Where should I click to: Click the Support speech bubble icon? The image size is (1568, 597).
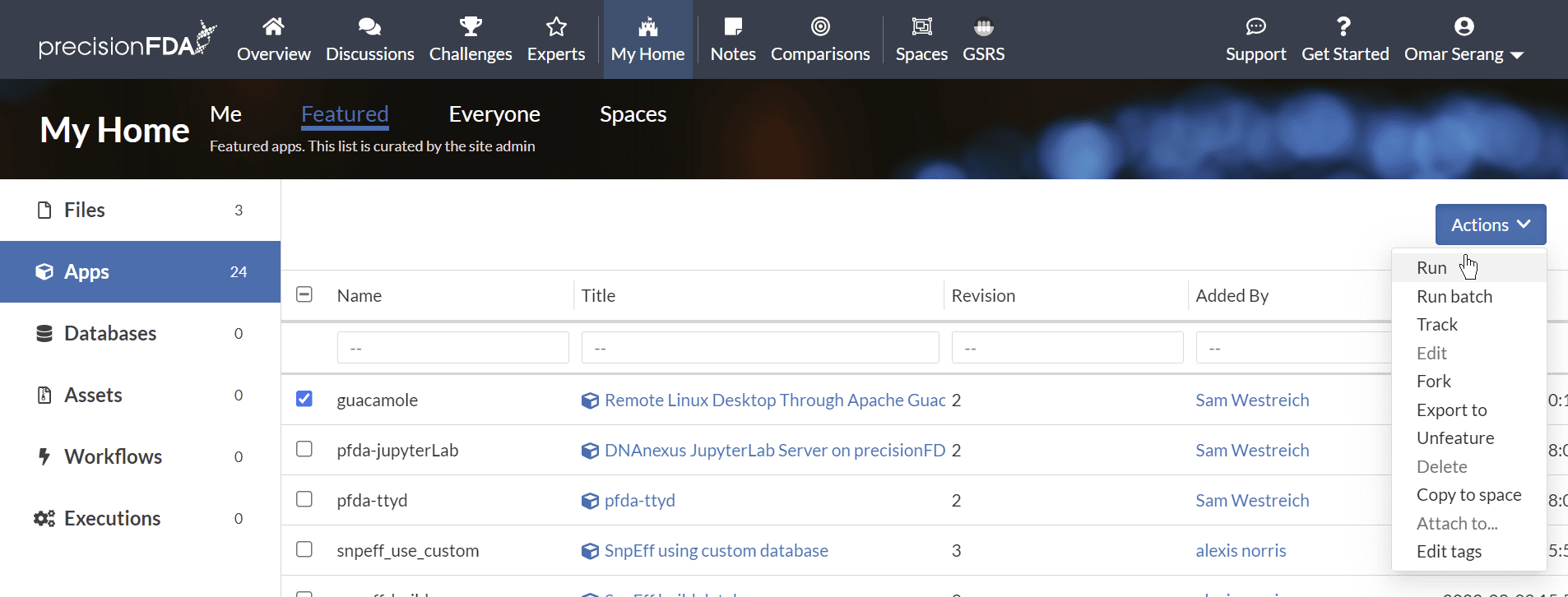1255,27
